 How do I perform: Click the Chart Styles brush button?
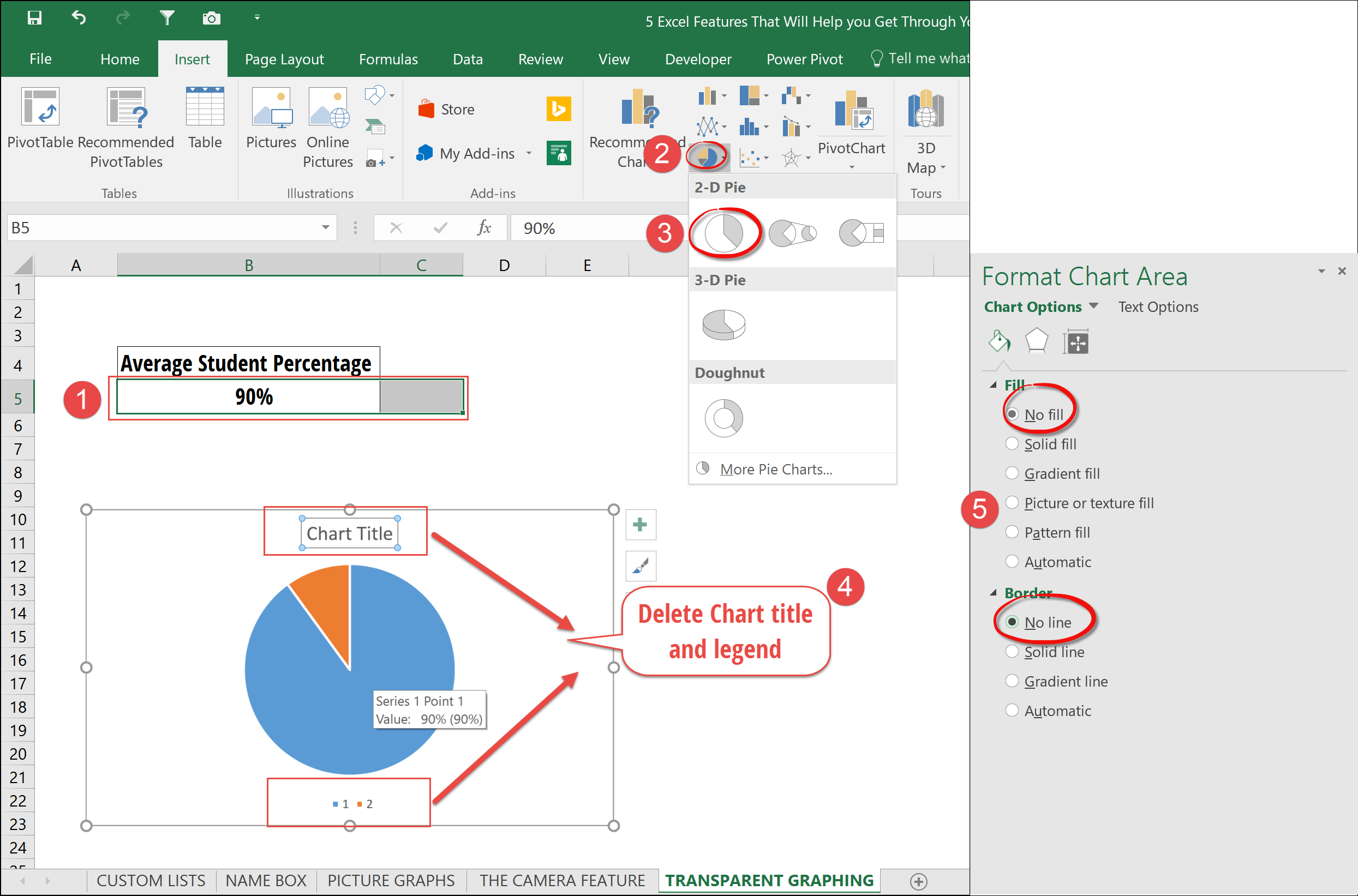point(640,566)
